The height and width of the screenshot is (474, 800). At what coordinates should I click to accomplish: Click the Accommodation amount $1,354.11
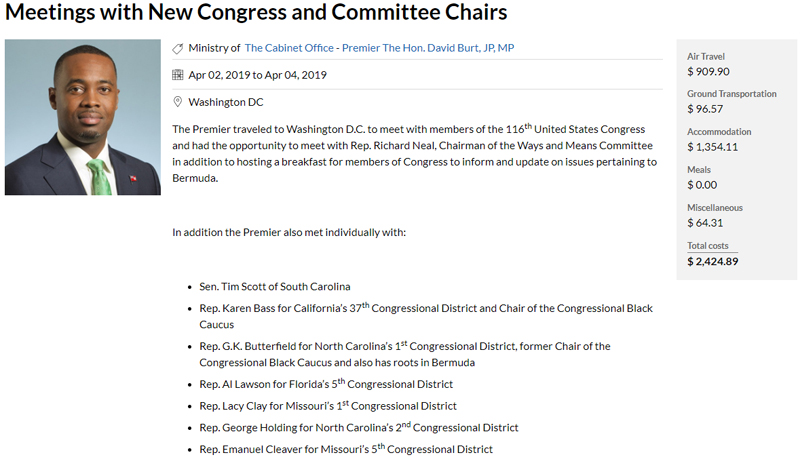point(712,147)
